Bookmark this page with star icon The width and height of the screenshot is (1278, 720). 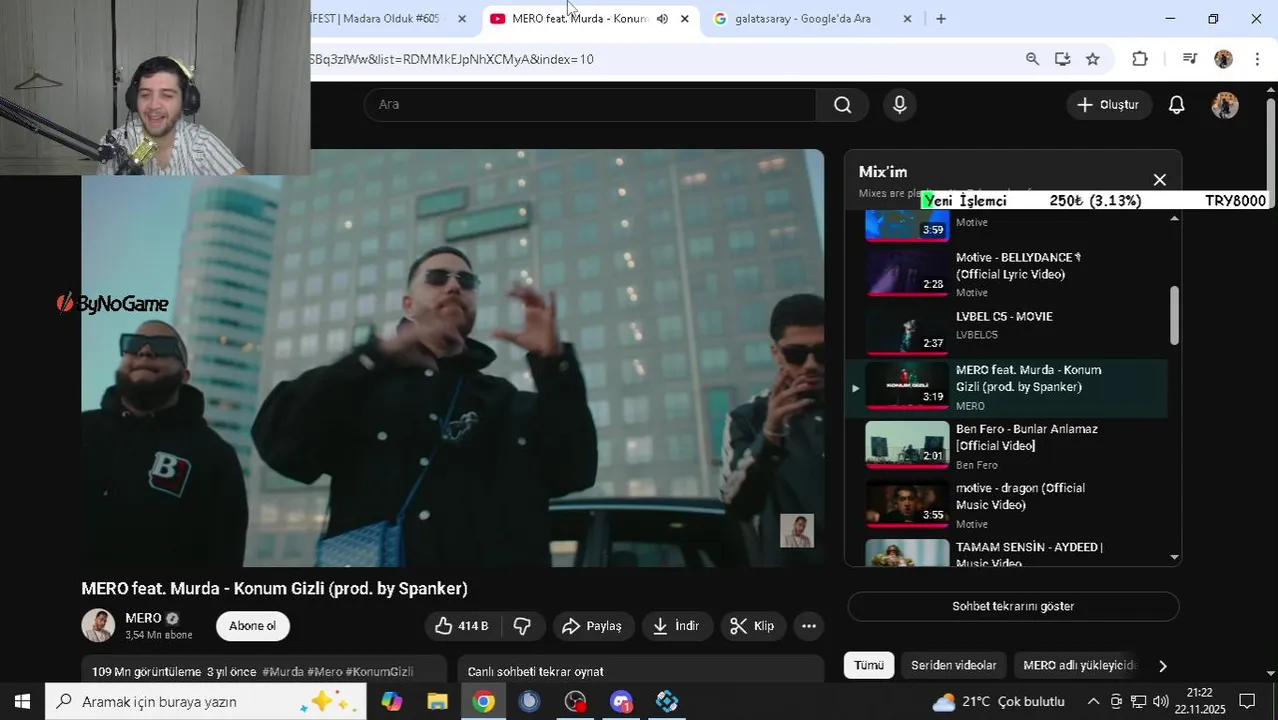point(1092,59)
